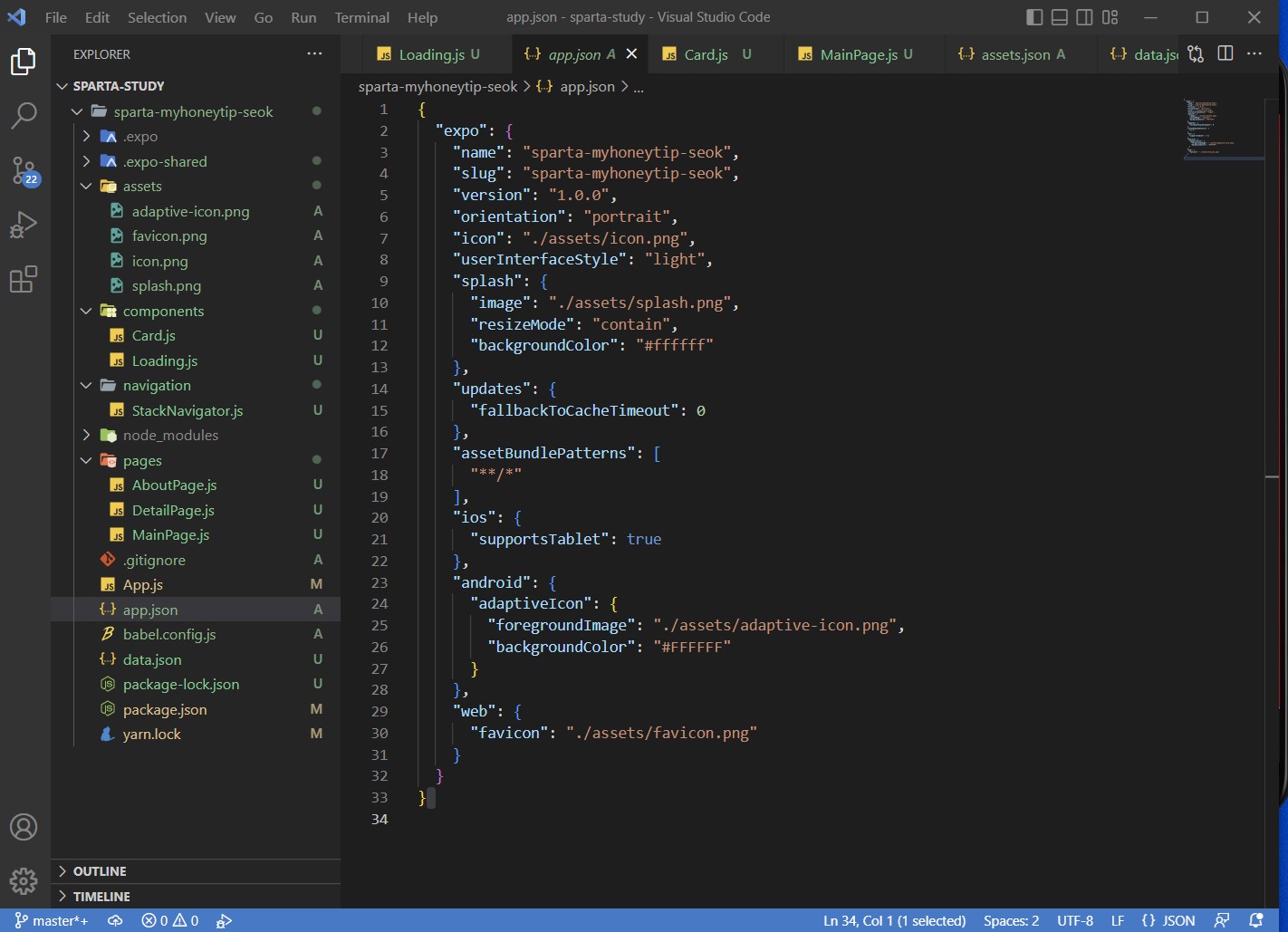Open the Run menu
Viewport: 1288px width, 932px height.
(x=303, y=17)
